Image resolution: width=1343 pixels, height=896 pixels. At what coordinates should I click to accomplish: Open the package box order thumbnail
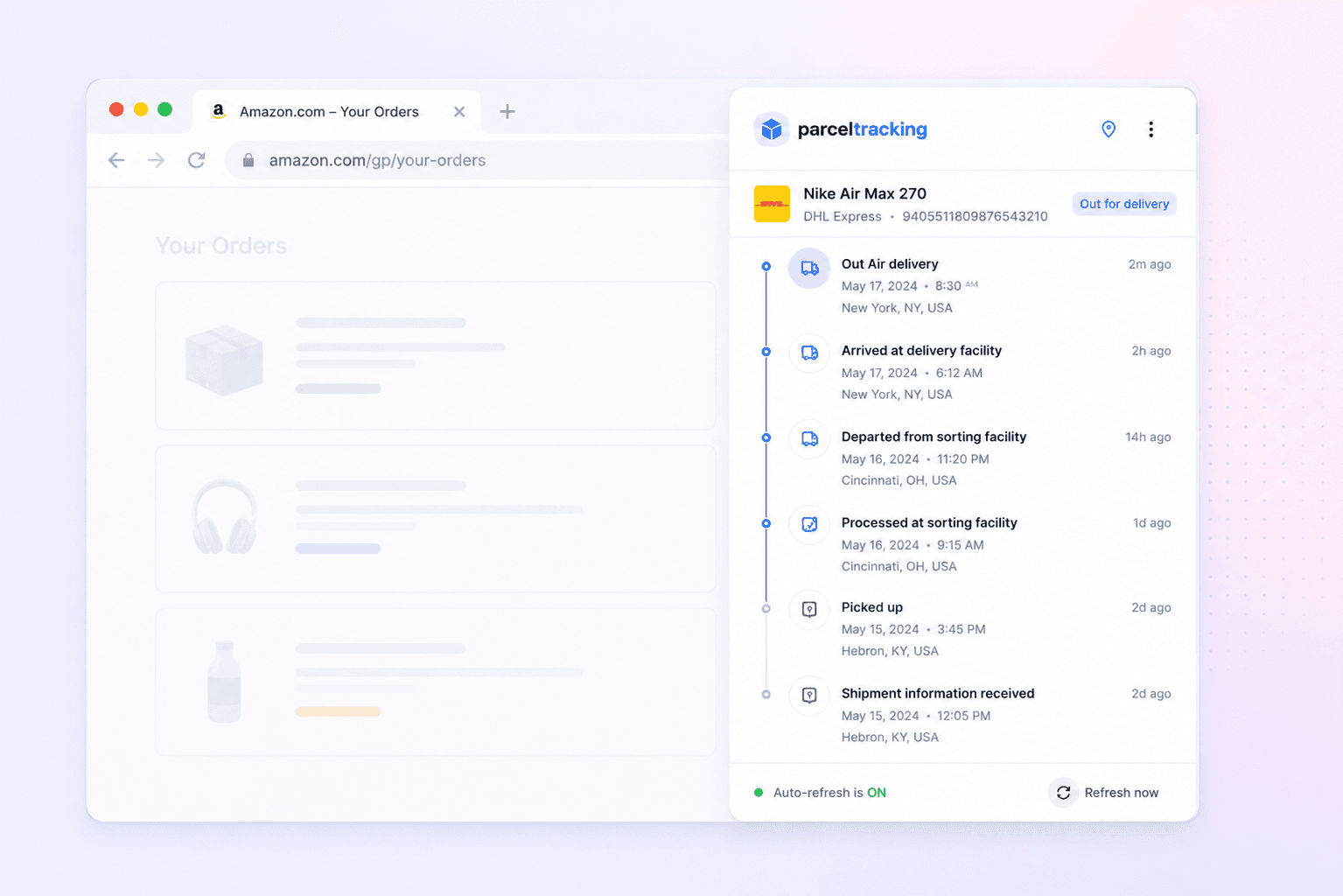[224, 360]
